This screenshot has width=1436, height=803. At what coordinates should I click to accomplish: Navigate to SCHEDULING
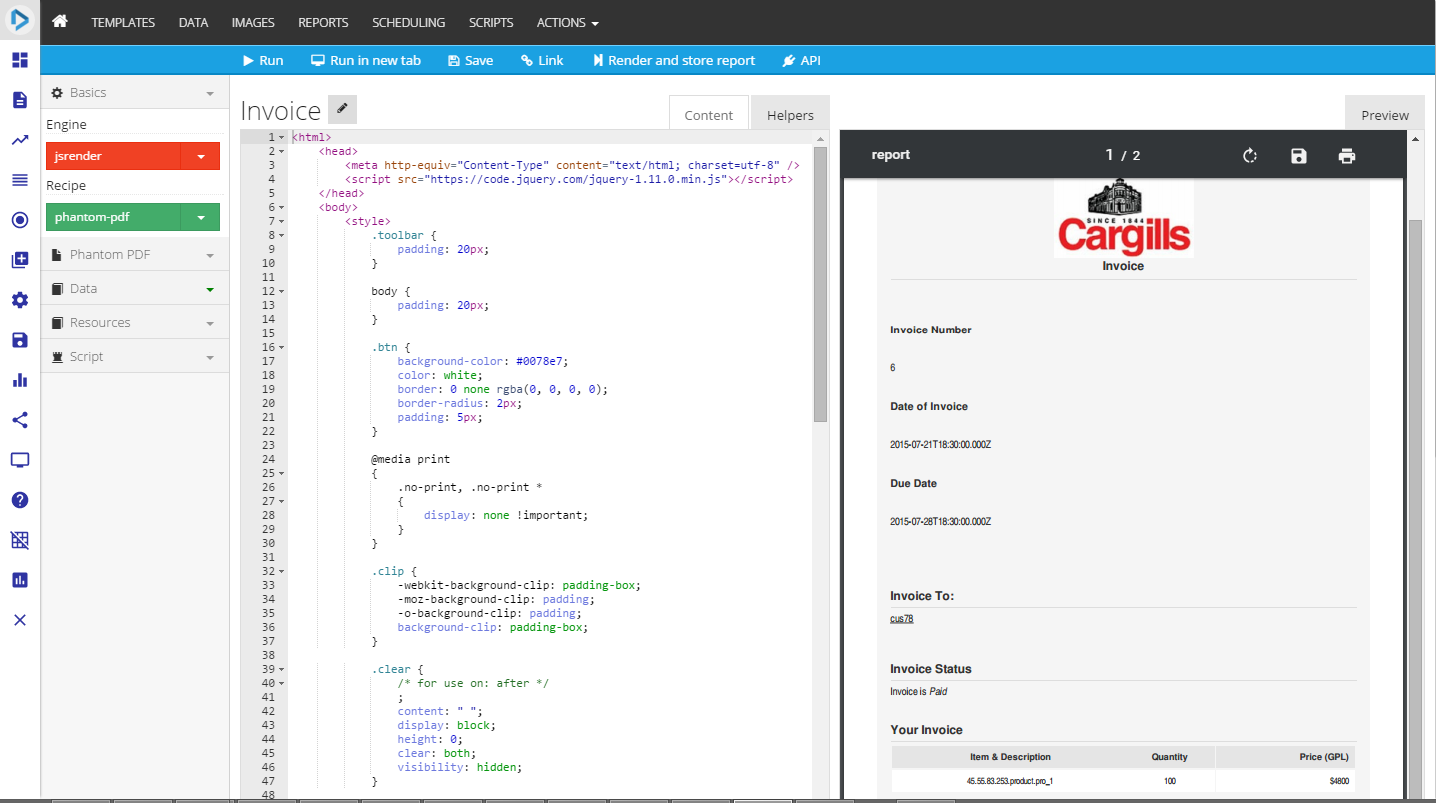tap(408, 22)
